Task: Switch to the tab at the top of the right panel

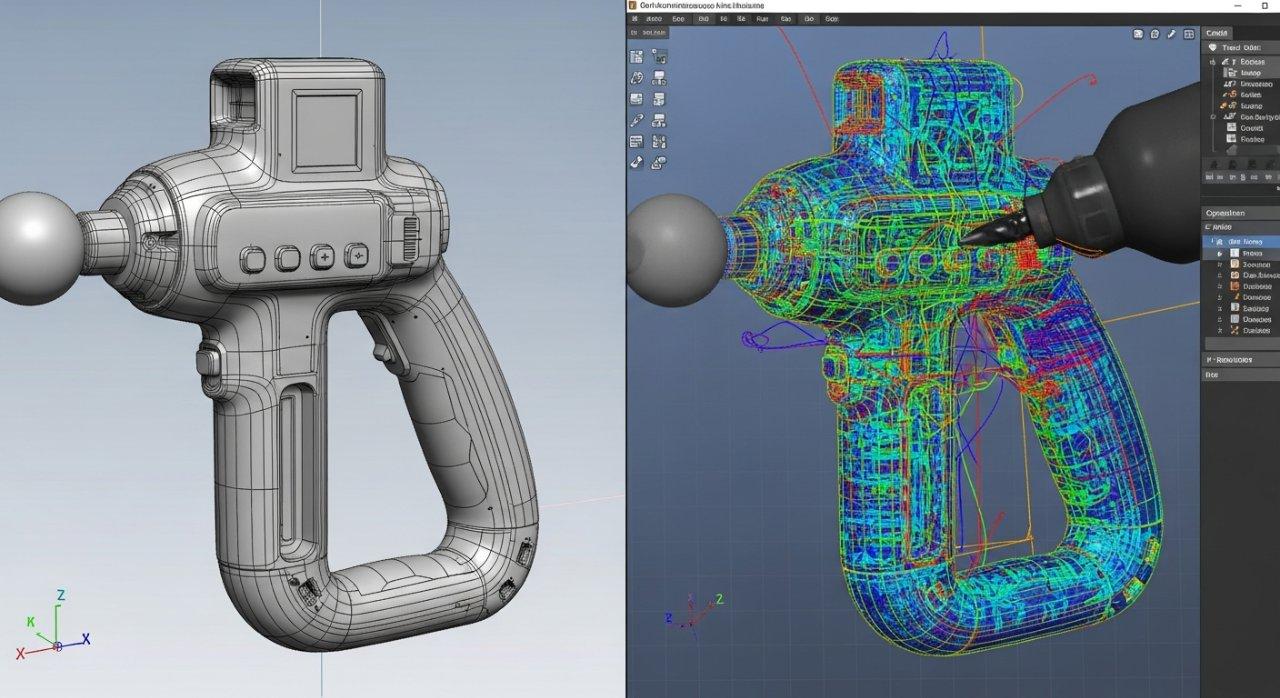Action: click(x=1216, y=33)
